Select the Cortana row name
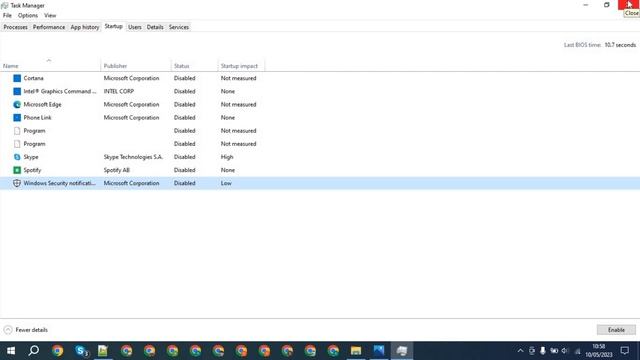 click(33, 78)
